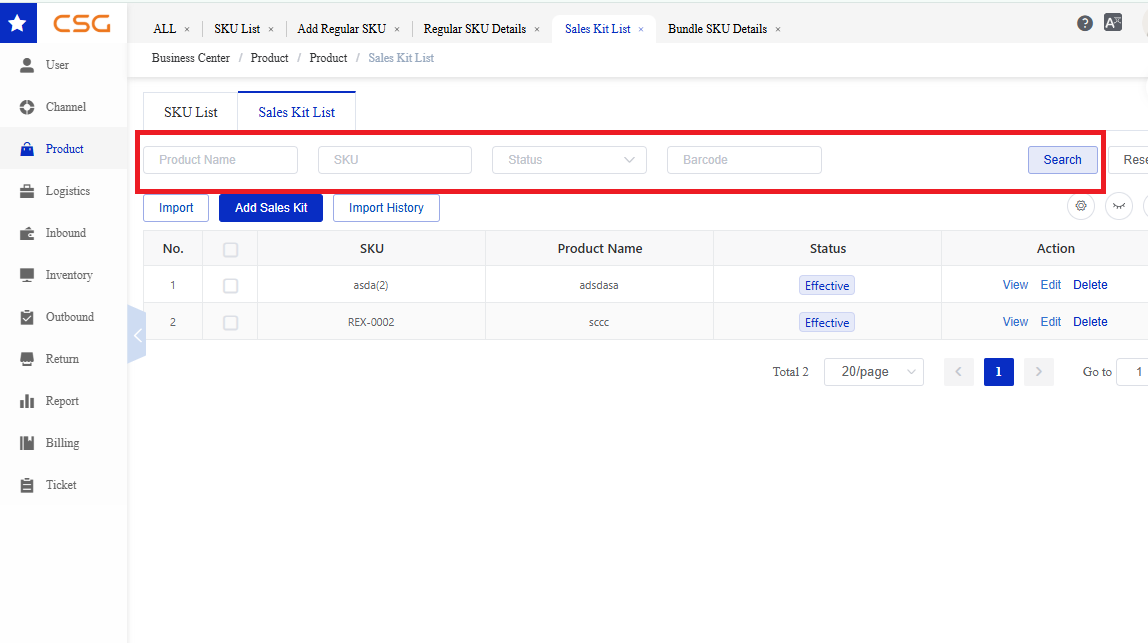Close the ALL tab
The height and width of the screenshot is (643, 1148).
pos(187,29)
